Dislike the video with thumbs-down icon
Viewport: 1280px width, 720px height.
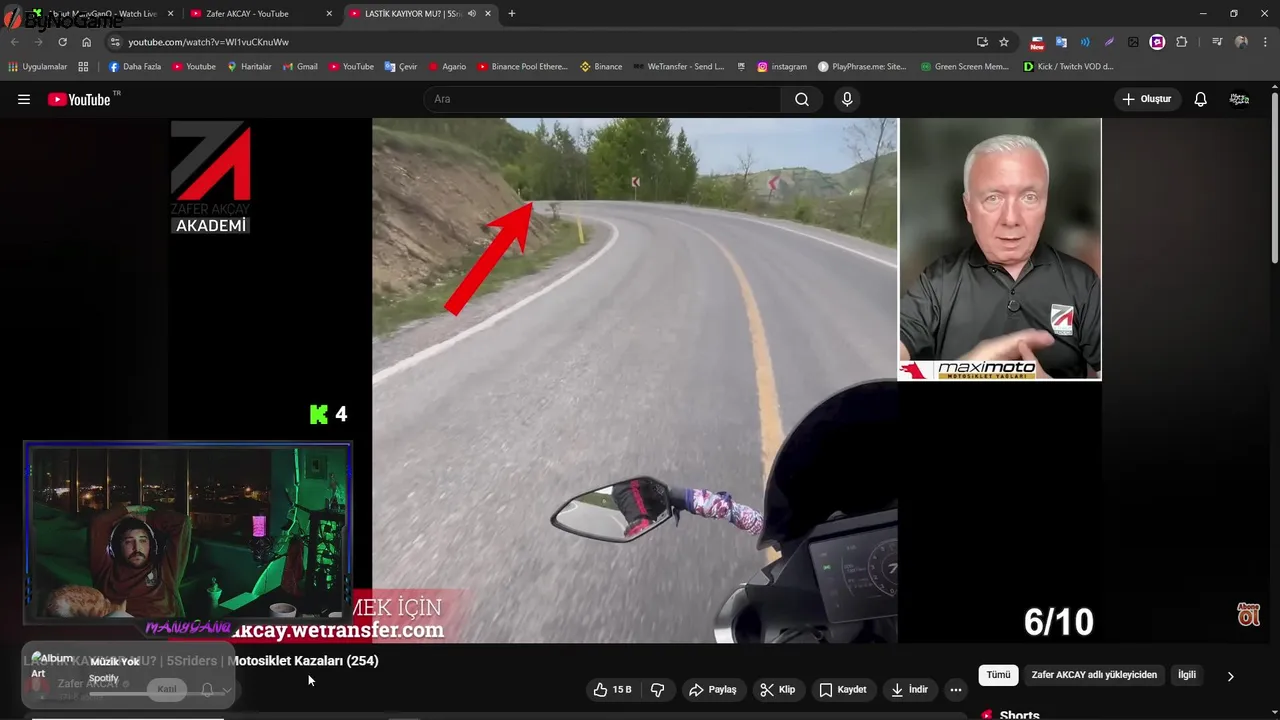(657, 690)
